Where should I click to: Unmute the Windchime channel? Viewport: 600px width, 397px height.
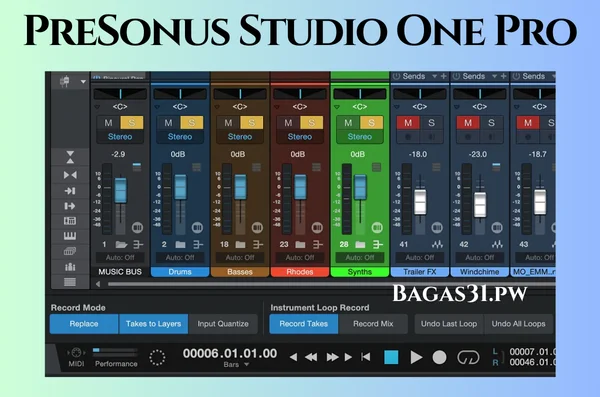[468, 123]
